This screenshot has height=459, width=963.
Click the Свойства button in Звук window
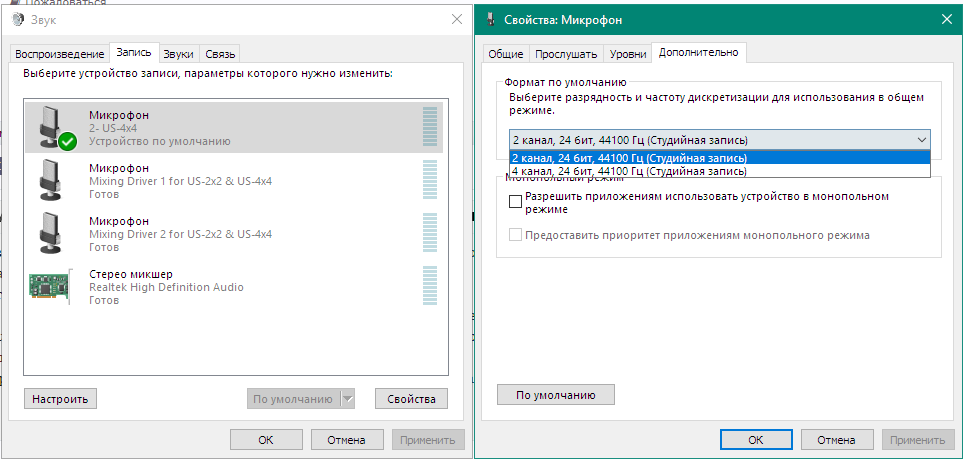pyautogui.click(x=411, y=399)
